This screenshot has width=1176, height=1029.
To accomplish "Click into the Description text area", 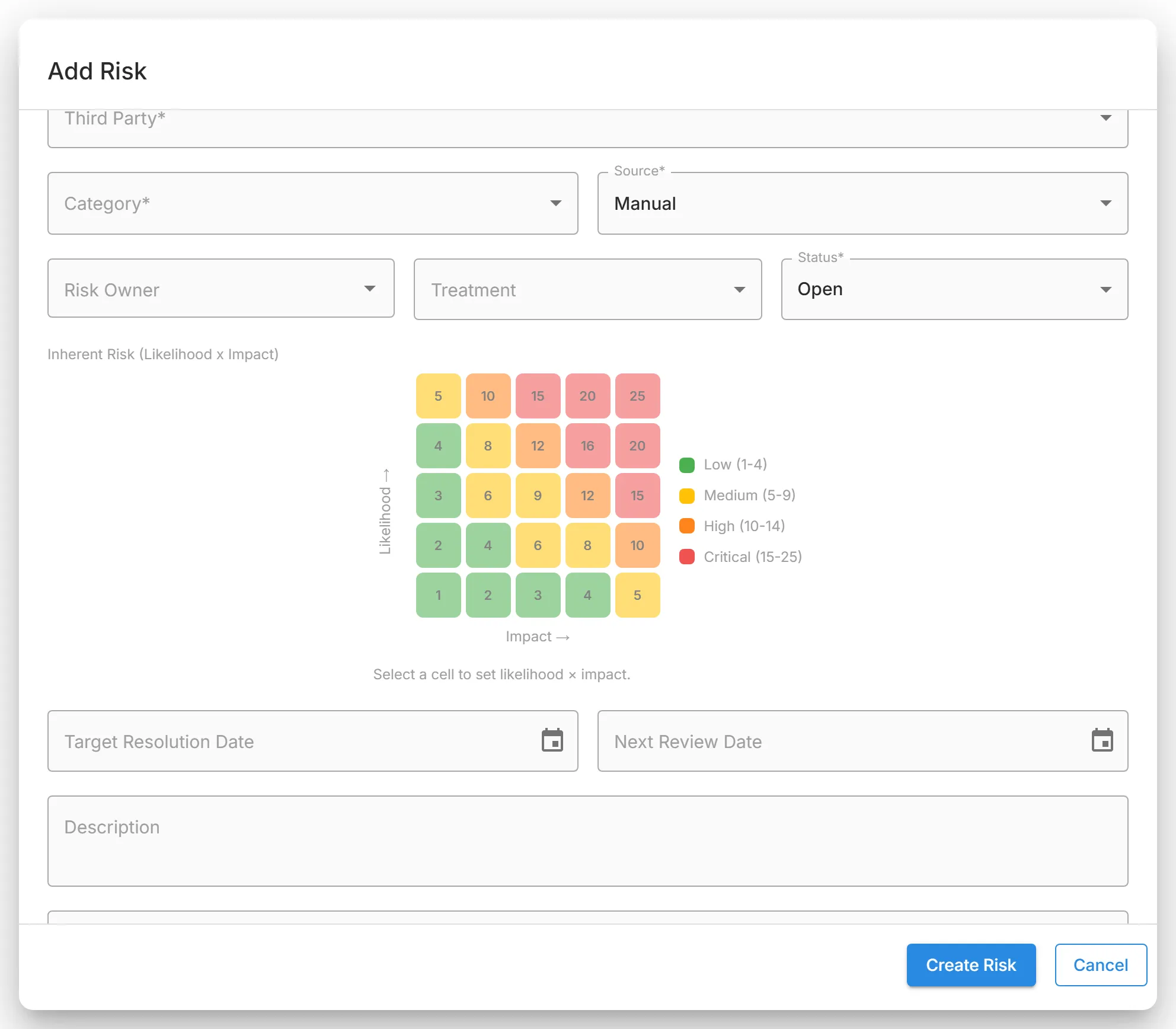I will pyautogui.click(x=587, y=841).
